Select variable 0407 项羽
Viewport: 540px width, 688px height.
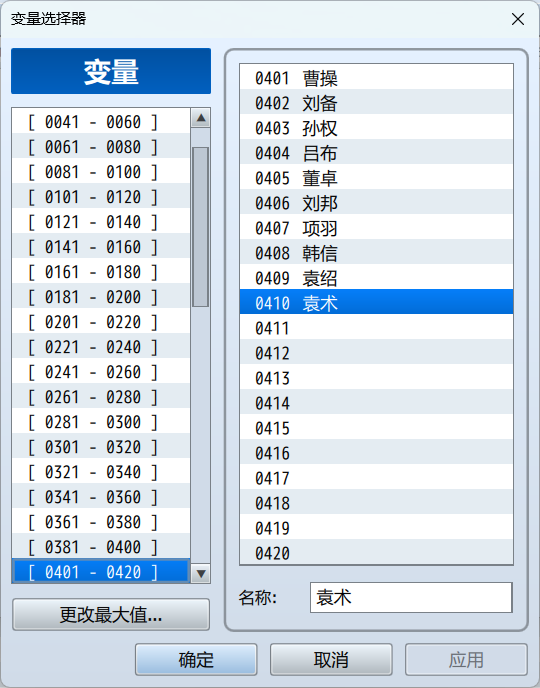(x=376, y=228)
